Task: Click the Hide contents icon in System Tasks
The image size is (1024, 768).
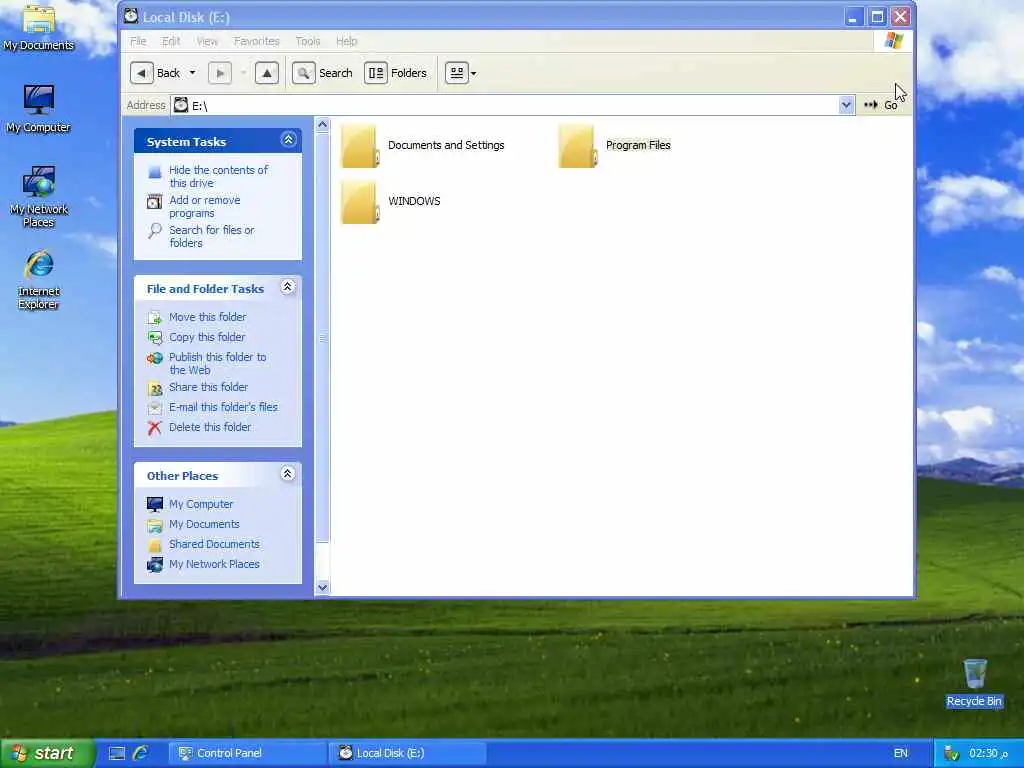Action: click(155, 172)
